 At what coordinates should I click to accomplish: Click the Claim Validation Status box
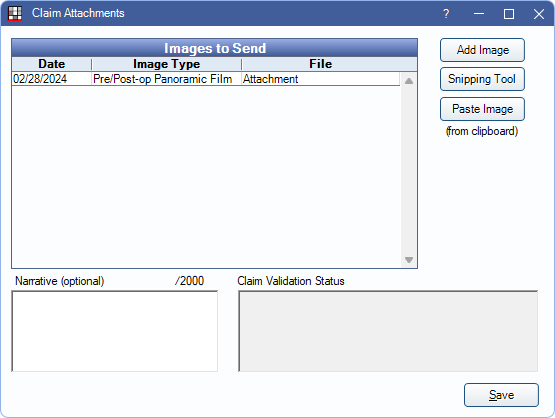(388, 331)
